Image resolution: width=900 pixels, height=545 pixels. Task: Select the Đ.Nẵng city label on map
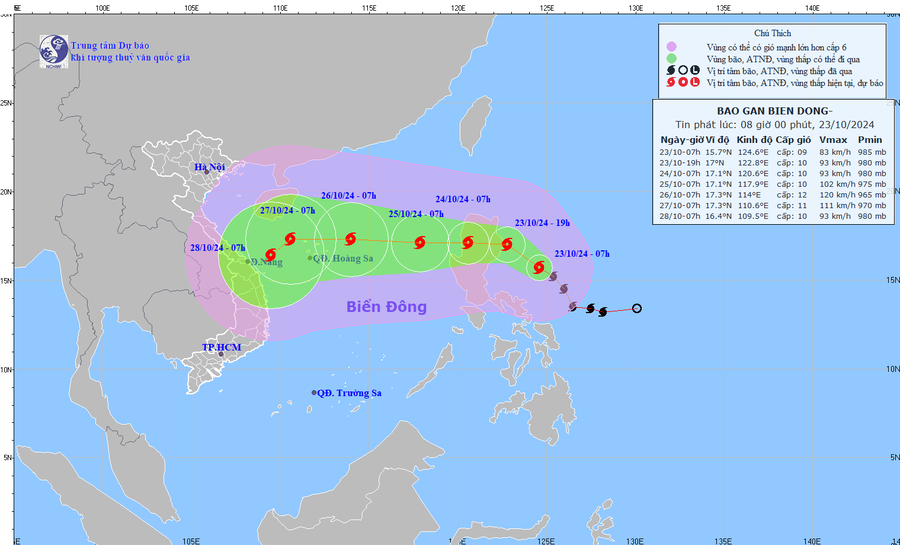click(x=265, y=262)
